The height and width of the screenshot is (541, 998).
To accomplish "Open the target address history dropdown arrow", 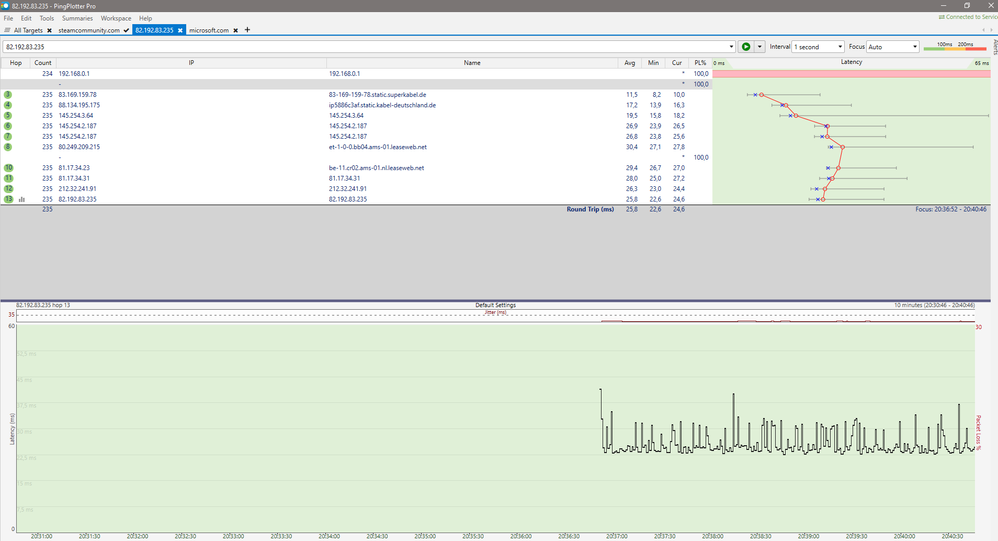I will [729, 47].
